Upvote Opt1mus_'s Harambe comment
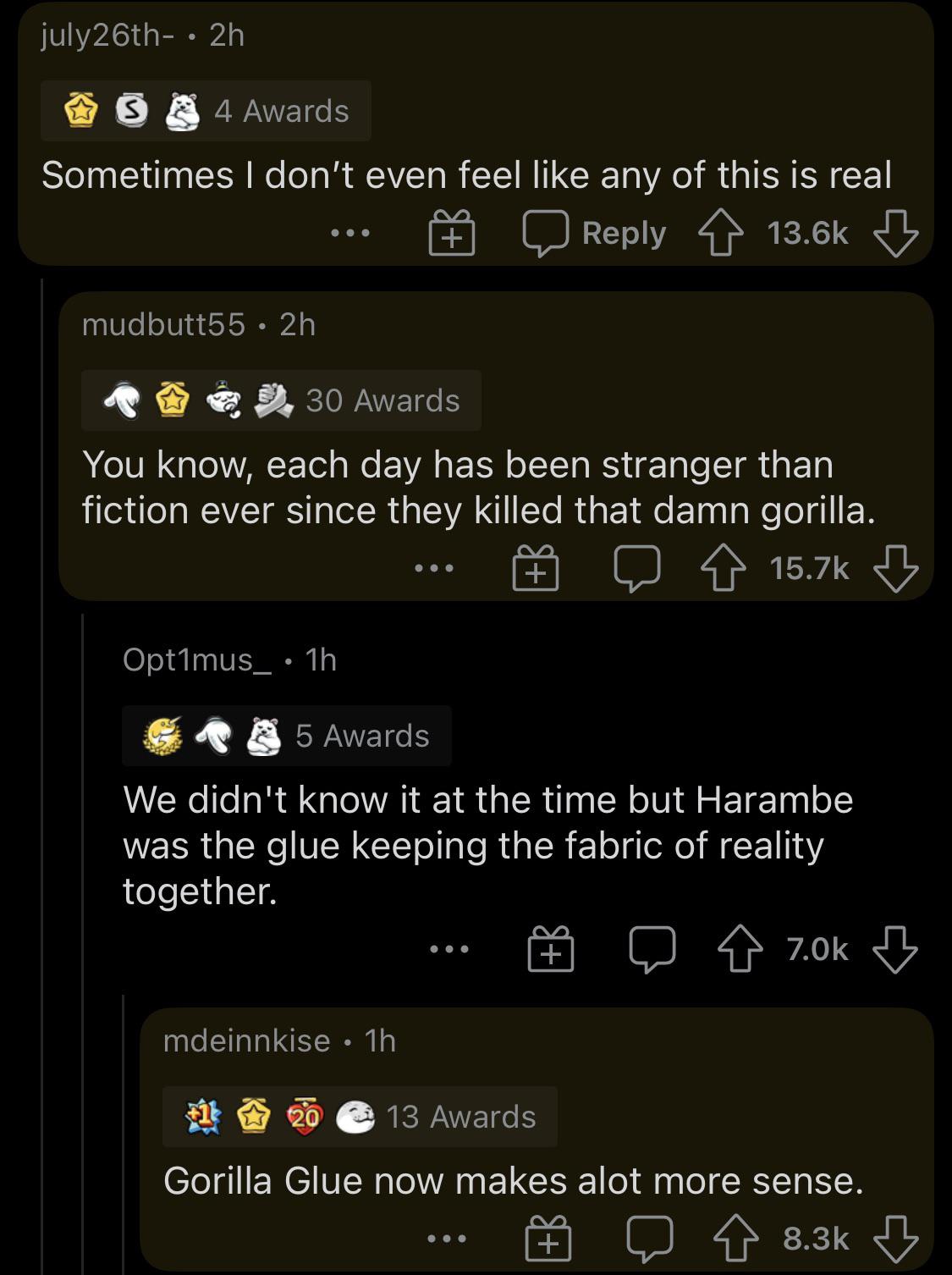Screen dimensions: 952x1275 [740, 950]
